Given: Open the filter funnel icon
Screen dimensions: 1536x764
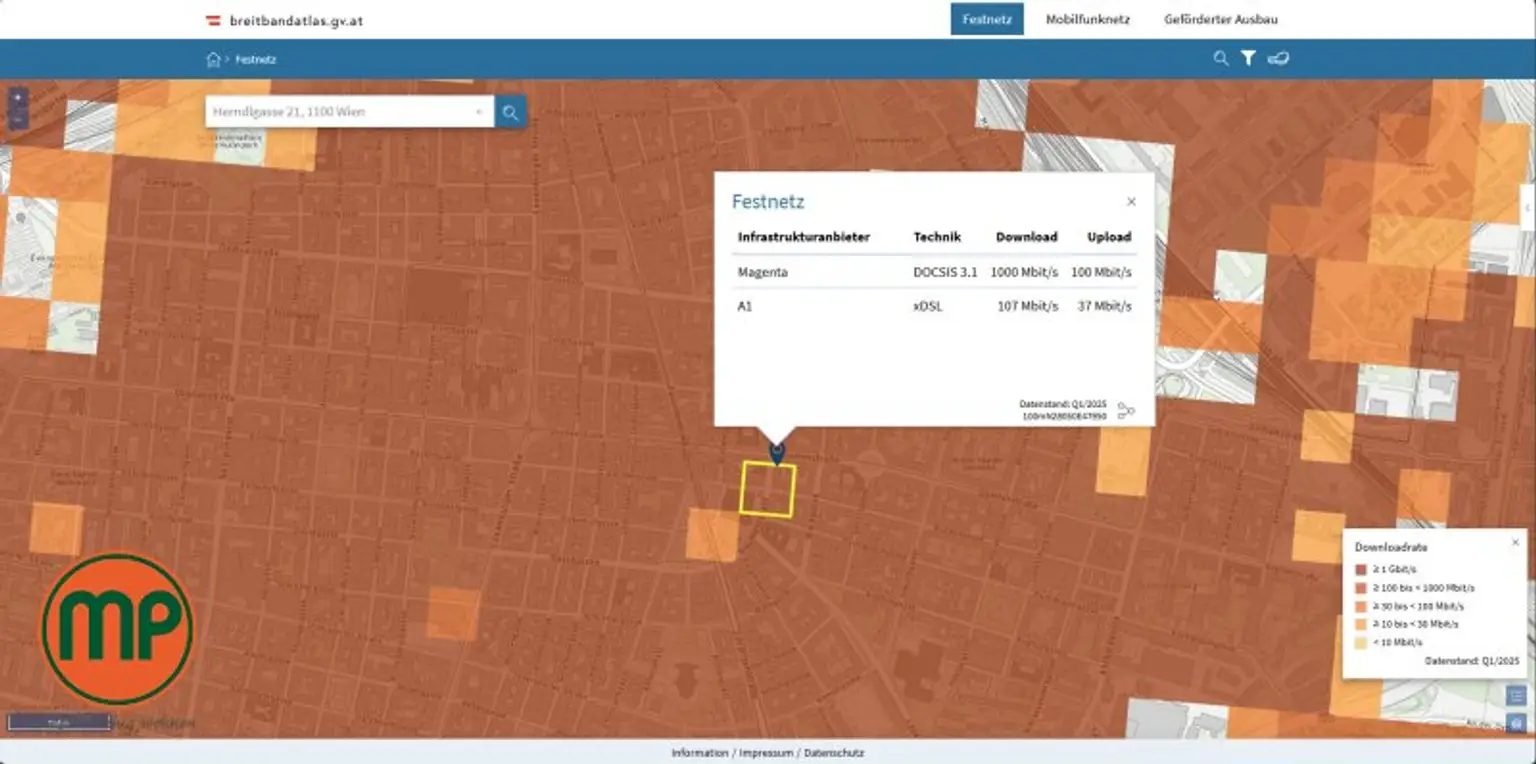Looking at the screenshot, I should coord(1248,59).
